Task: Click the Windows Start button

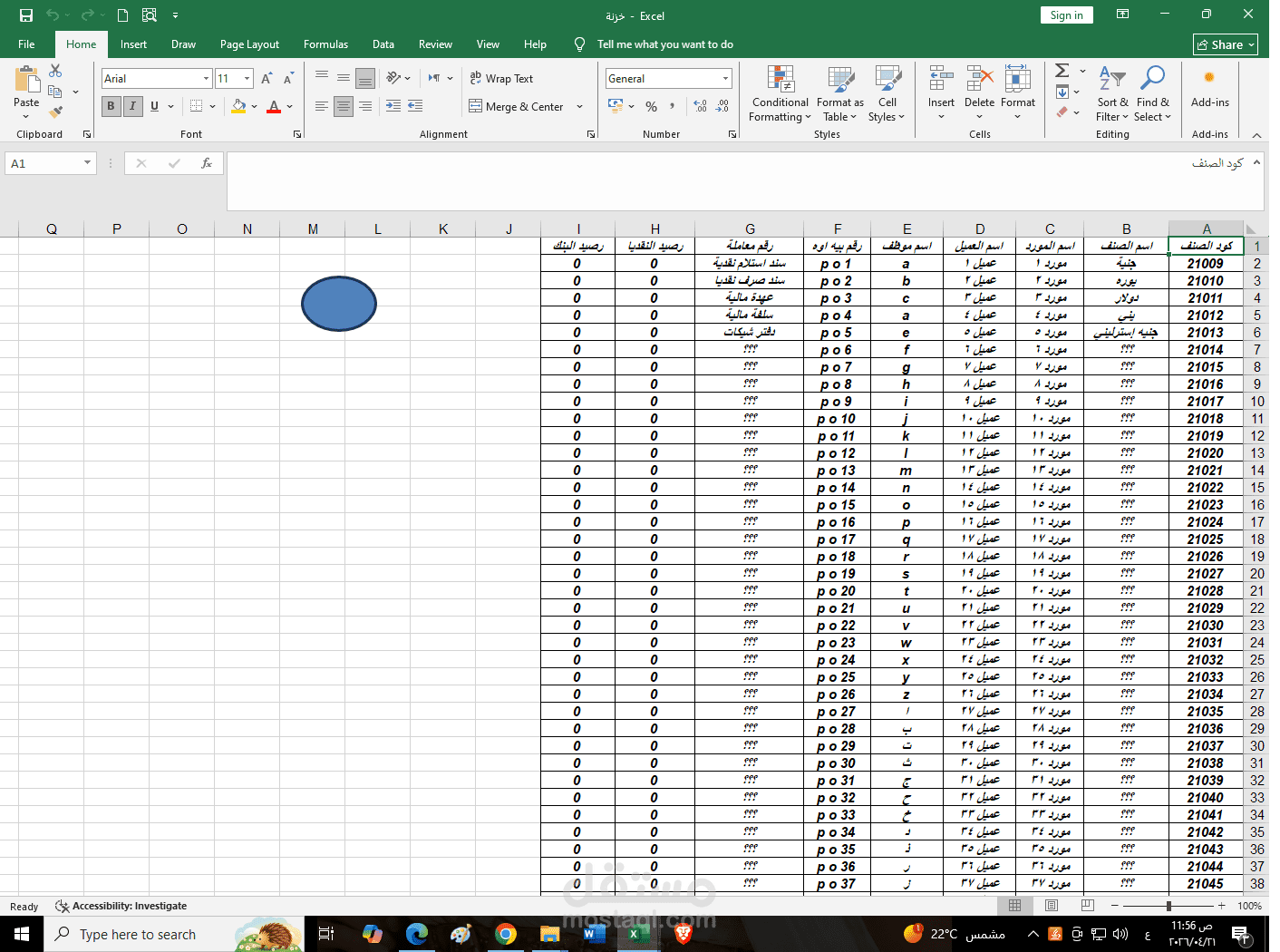Action: [22, 934]
